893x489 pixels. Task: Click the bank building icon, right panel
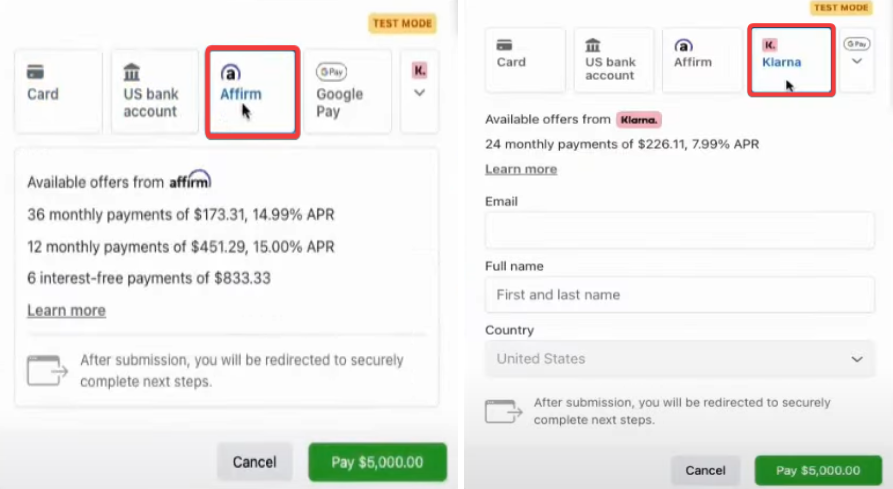593,45
